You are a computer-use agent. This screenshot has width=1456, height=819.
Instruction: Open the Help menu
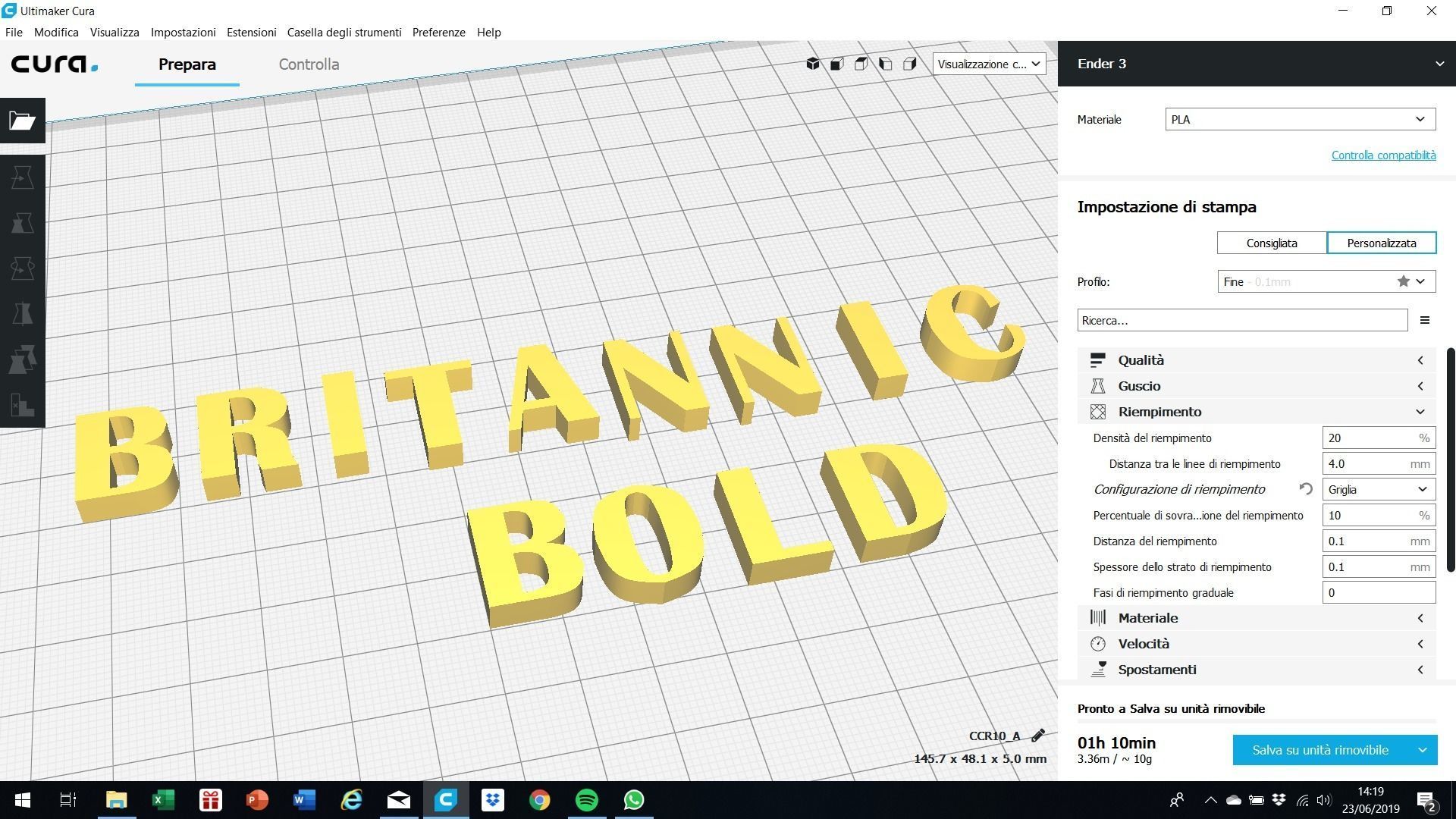click(488, 32)
